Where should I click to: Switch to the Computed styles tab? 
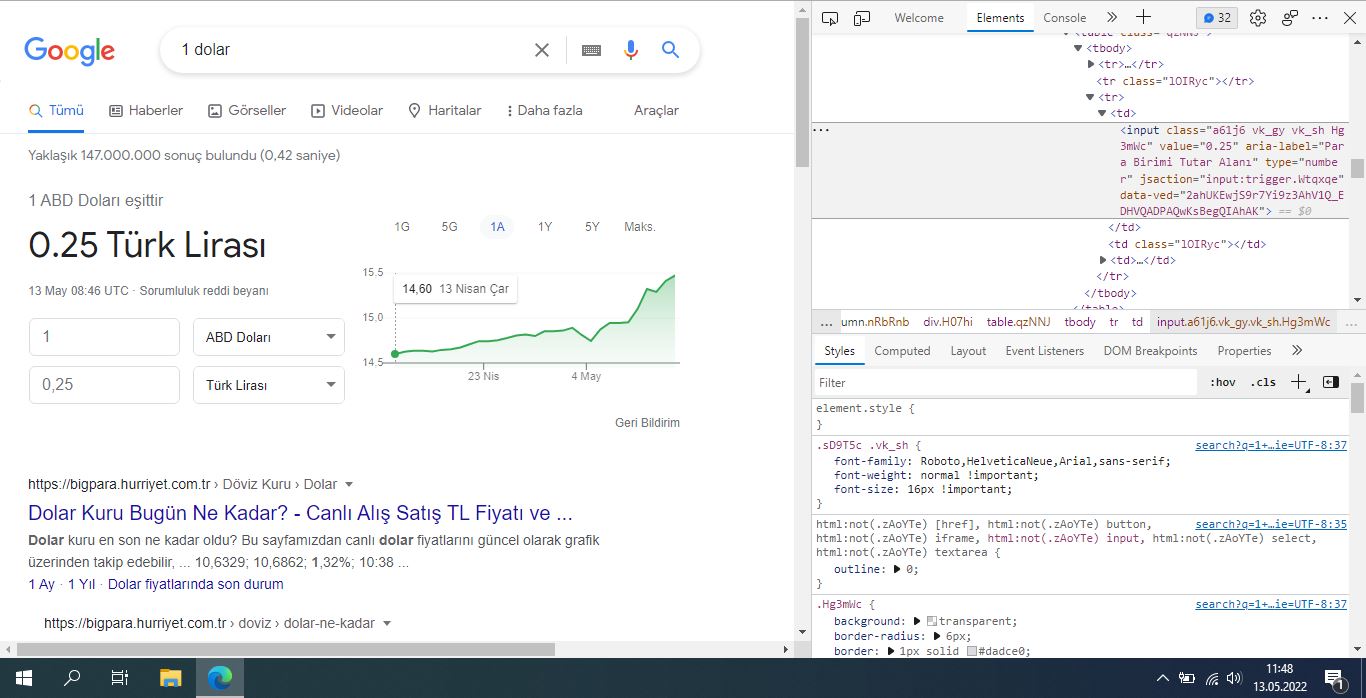point(902,351)
